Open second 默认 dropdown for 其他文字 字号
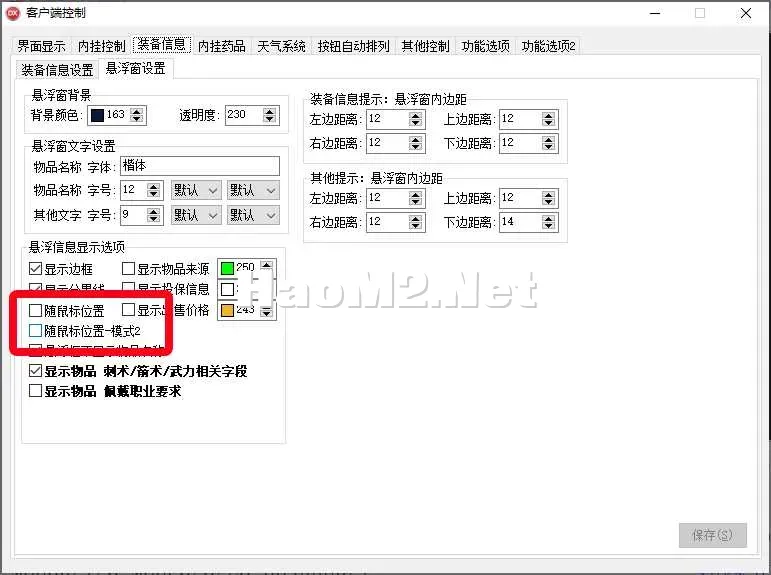 click(x=253, y=215)
